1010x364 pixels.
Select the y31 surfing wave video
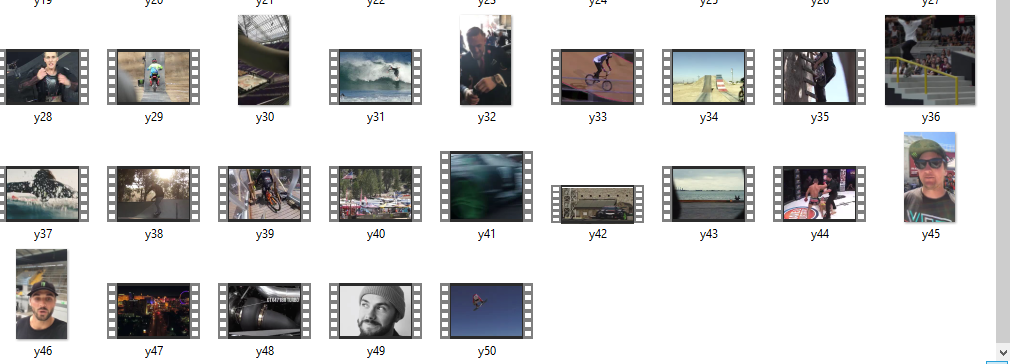click(376, 77)
